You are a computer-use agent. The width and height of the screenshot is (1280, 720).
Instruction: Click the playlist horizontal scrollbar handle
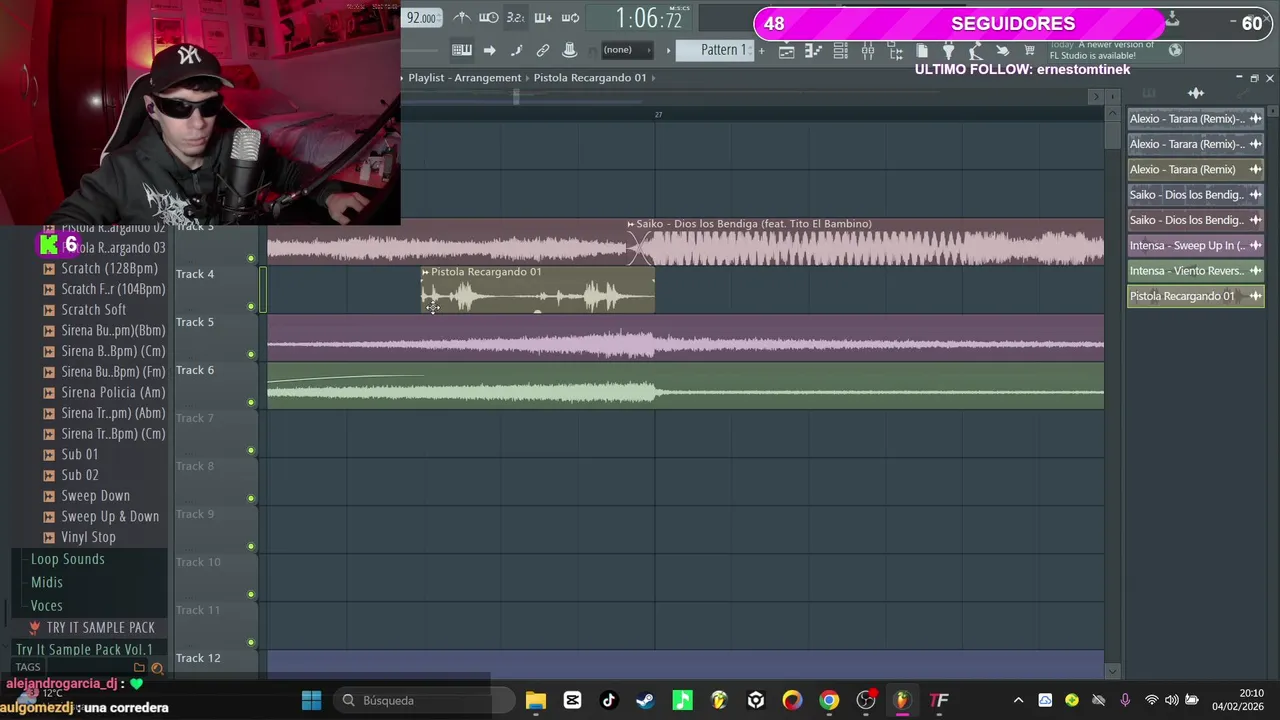pyautogui.click(x=516, y=96)
